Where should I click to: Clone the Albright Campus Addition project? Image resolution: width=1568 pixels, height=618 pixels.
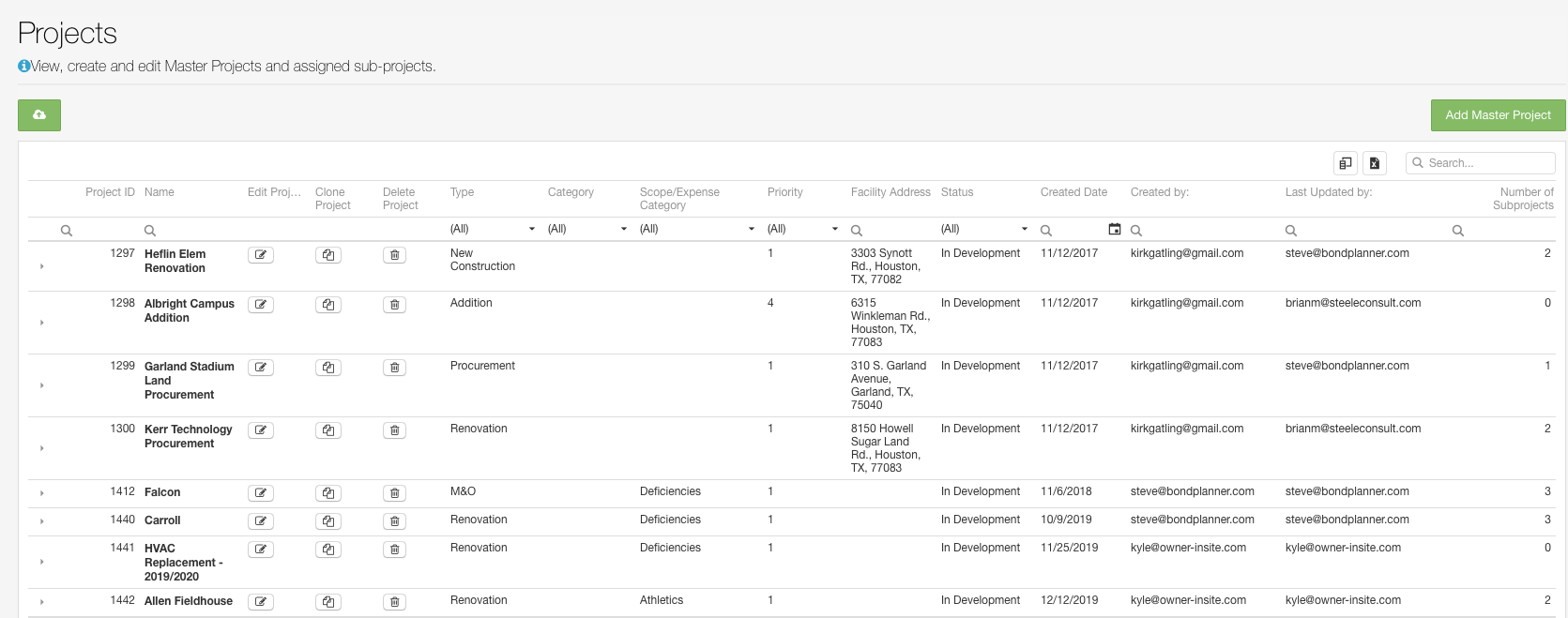click(x=328, y=305)
